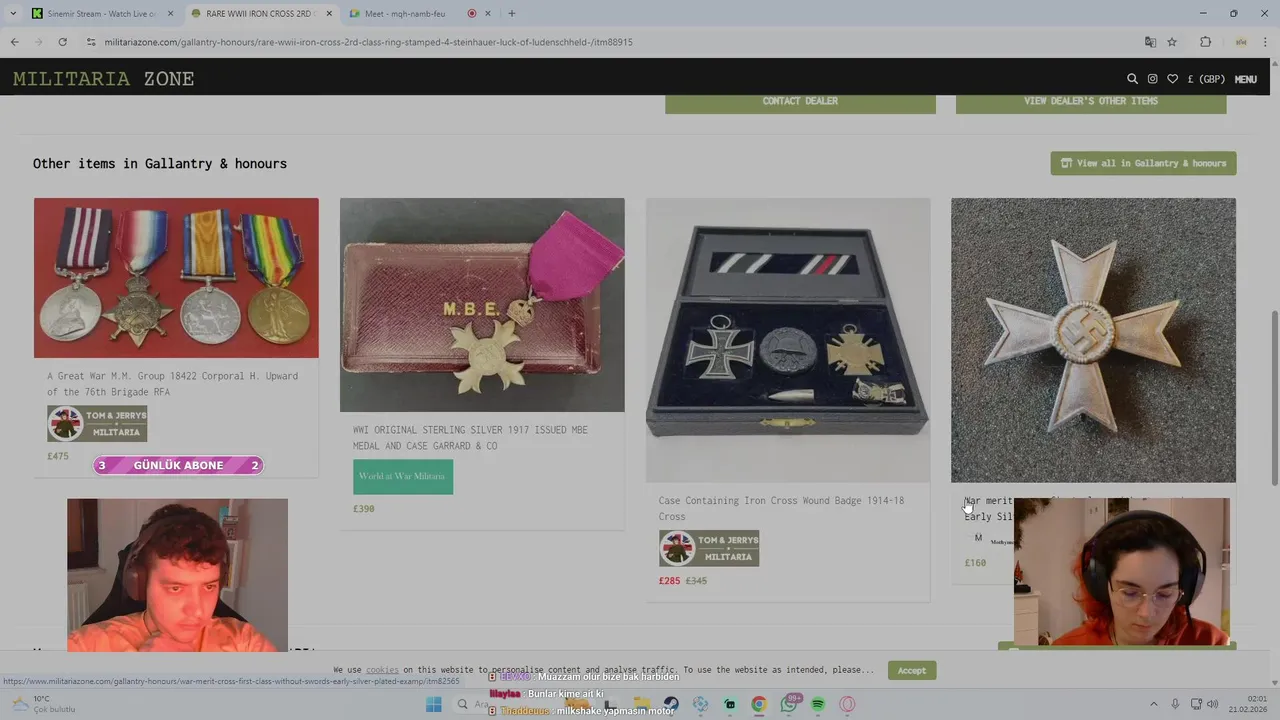The image size is (1280, 720).
Task: Go back to previous page
Action: [14, 42]
